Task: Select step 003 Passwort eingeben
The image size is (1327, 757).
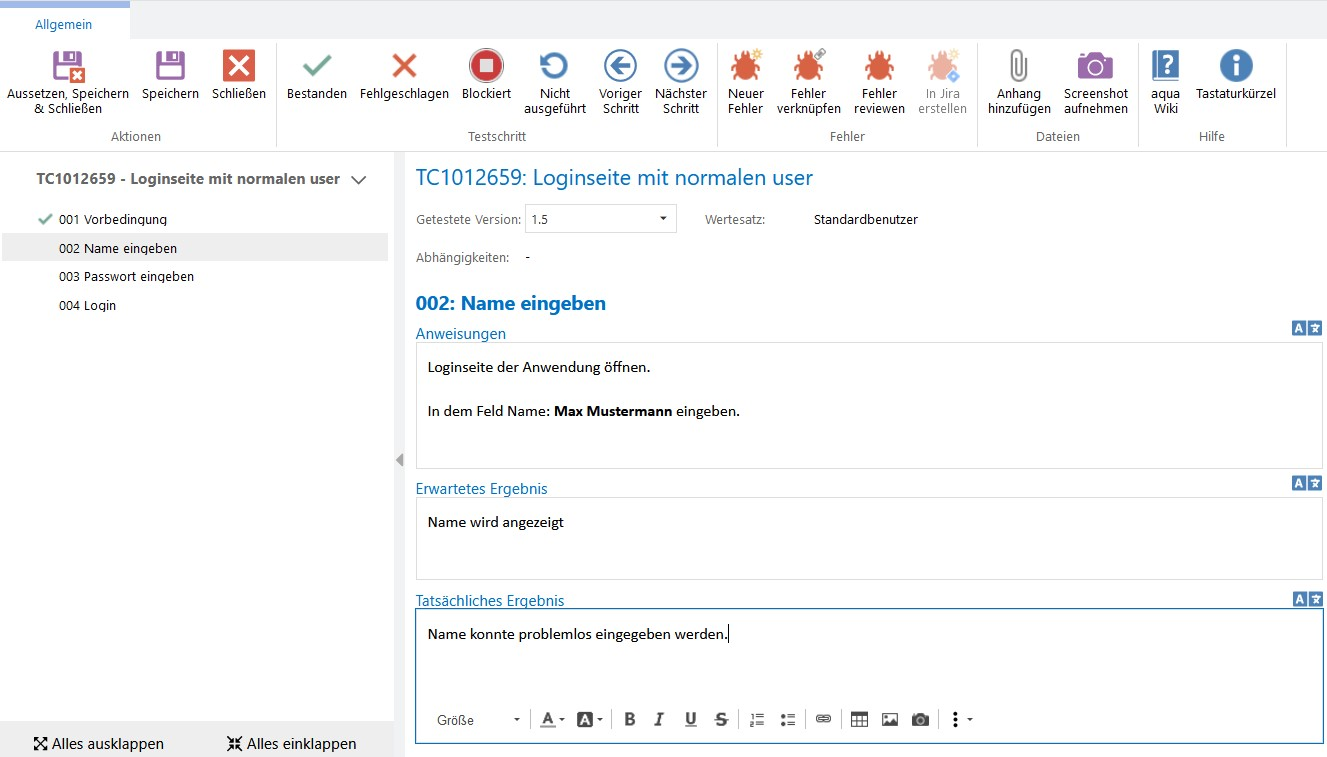Action: pos(126,277)
